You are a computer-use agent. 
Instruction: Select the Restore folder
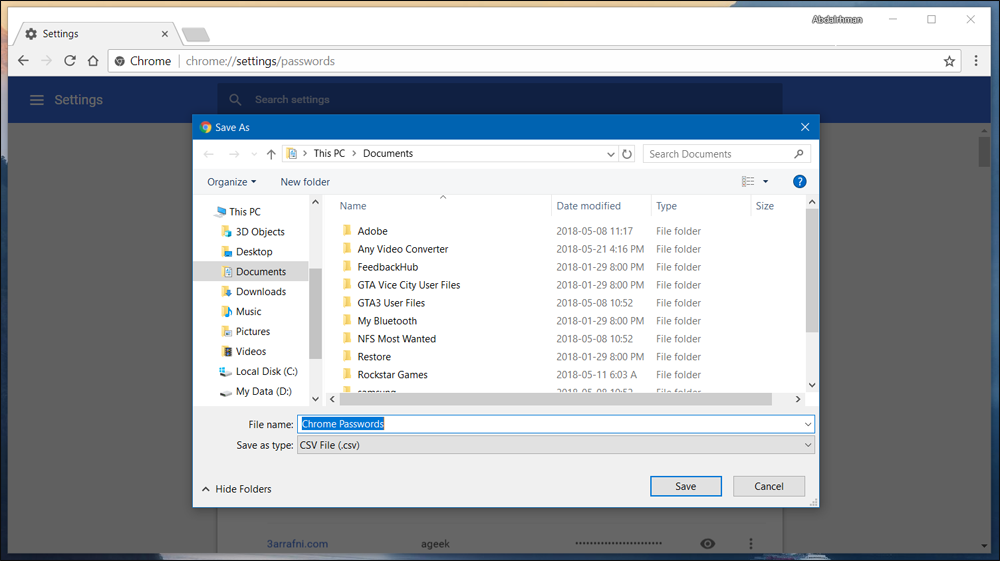click(365, 356)
